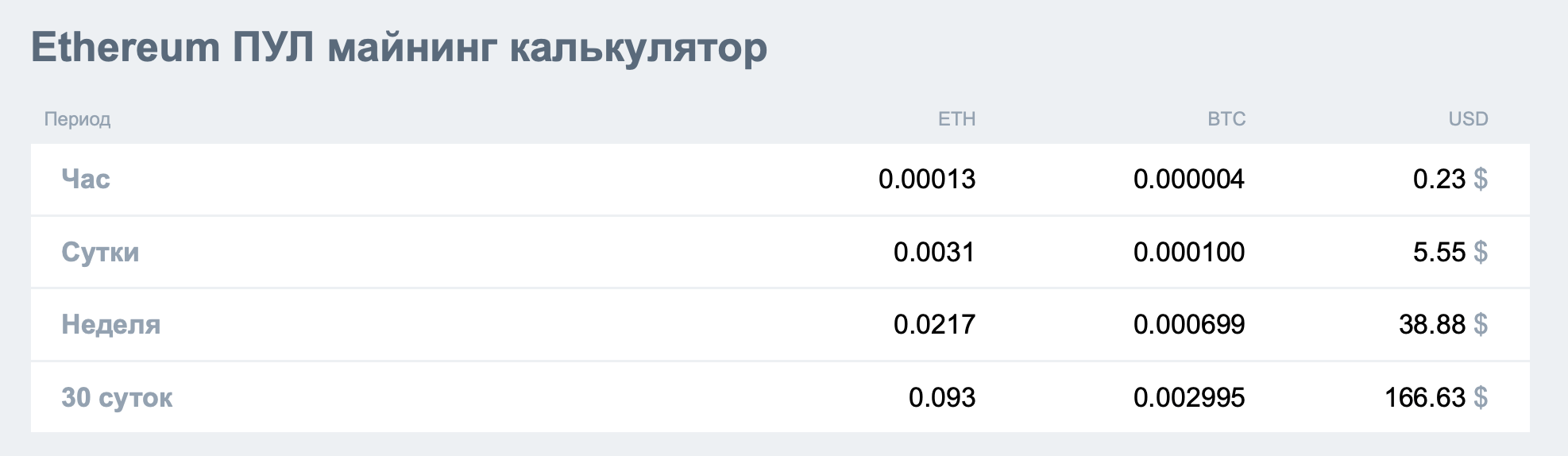1568x456 pixels.
Task: Click the daily BTC value 0.000100
Action: tap(1188, 253)
